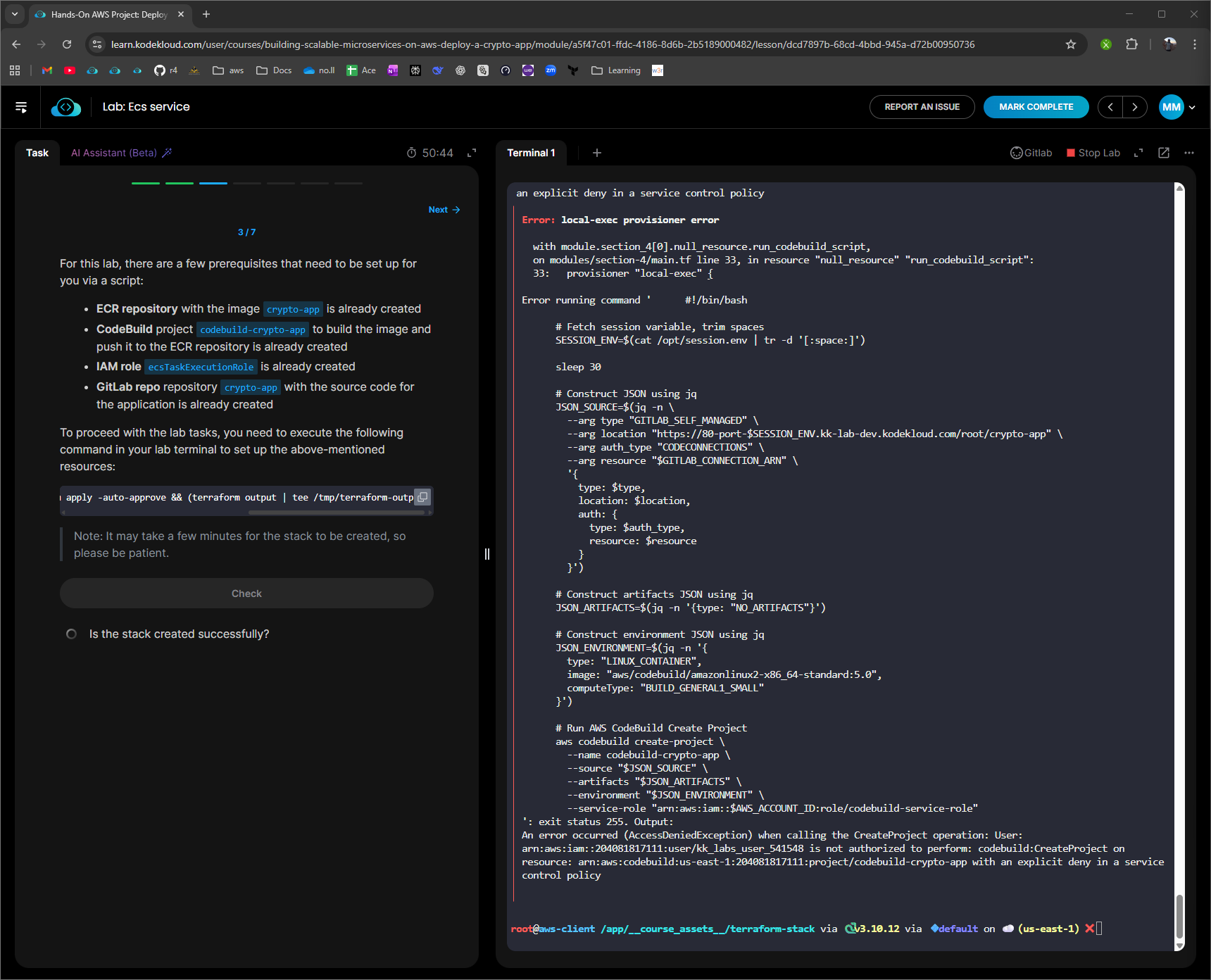Open terminal in a new window
The image size is (1211, 980).
click(x=1164, y=153)
